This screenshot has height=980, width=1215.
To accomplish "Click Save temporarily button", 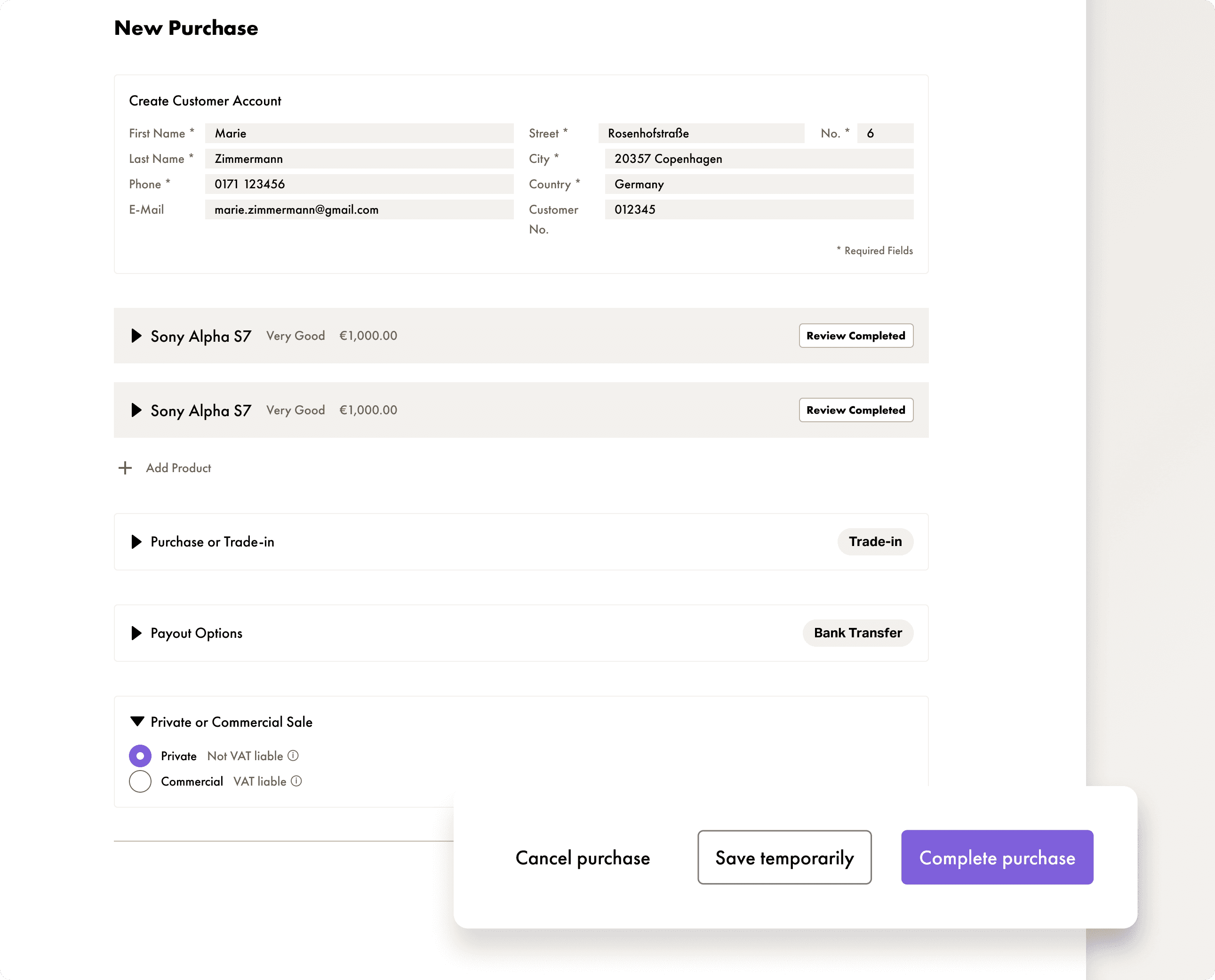I will point(784,858).
